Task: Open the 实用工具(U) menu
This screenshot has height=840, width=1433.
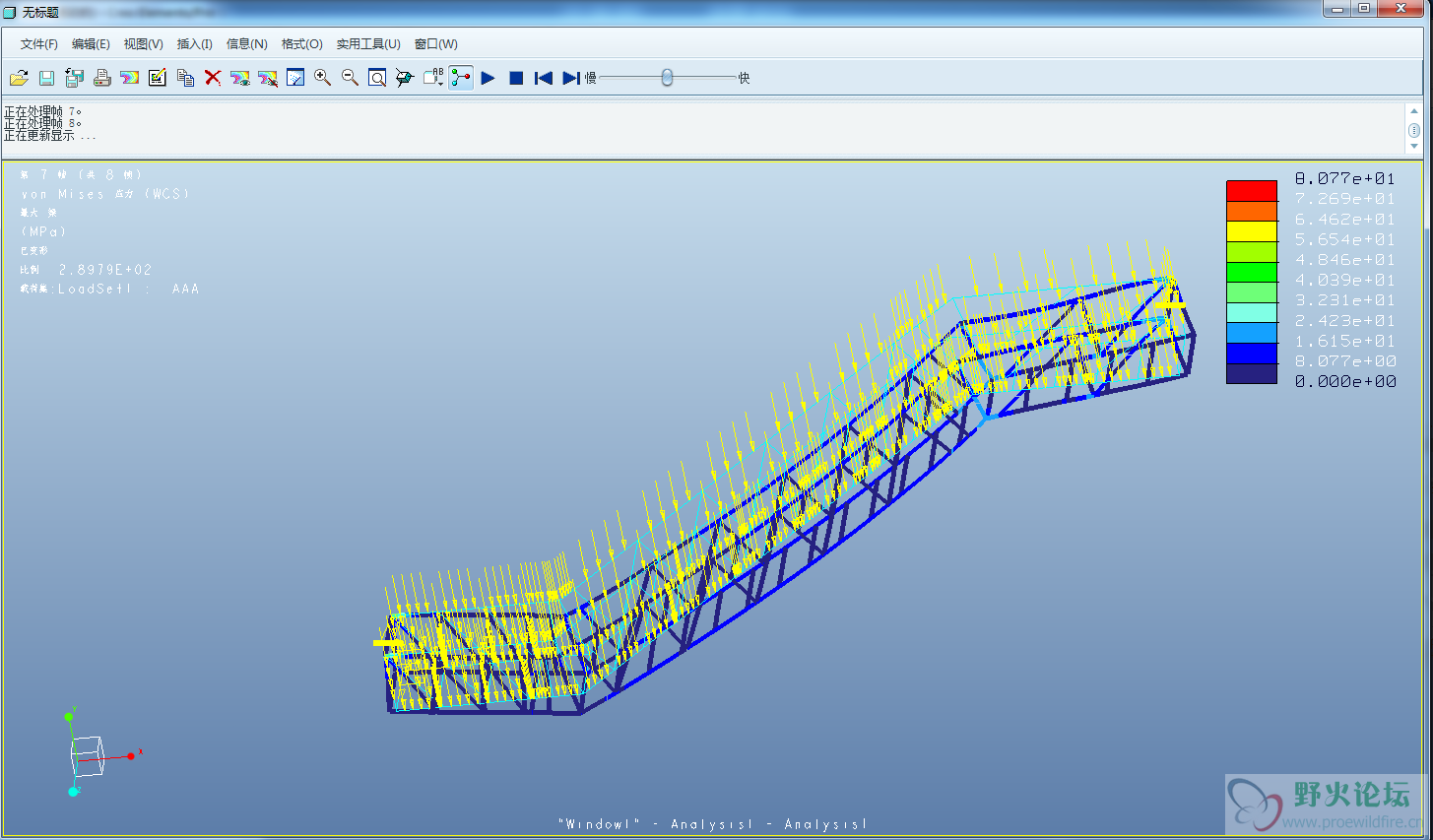Action: (368, 44)
